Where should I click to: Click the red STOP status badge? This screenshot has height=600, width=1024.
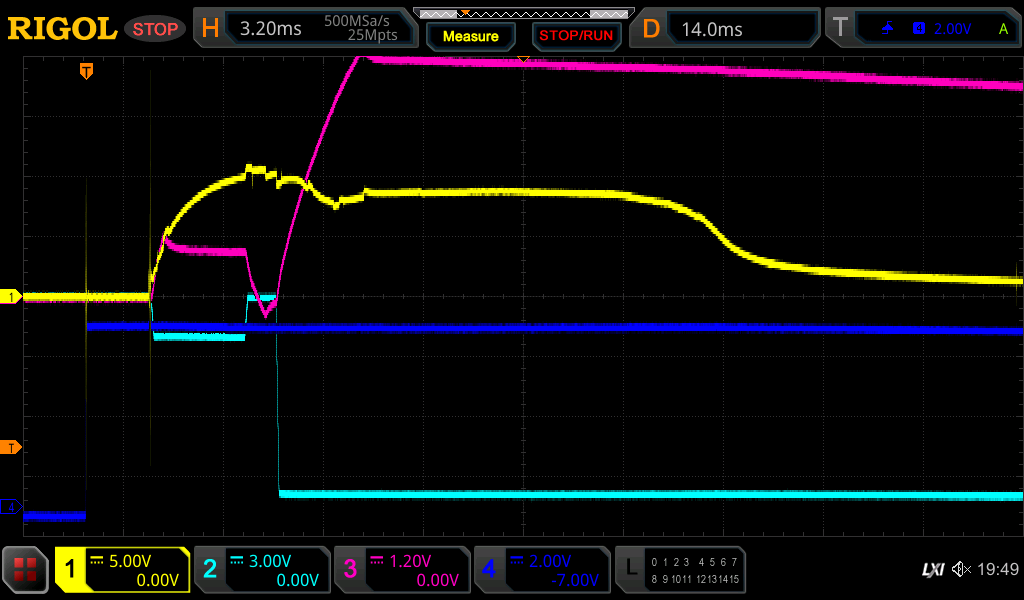(156, 29)
